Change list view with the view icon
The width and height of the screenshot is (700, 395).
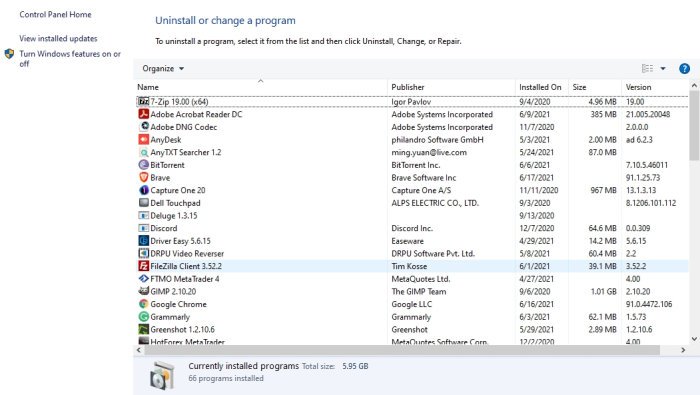pyautogui.click(x=647, y=68)
